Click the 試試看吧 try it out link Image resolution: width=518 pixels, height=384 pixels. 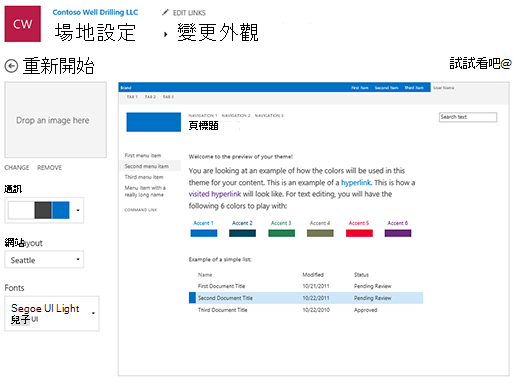(480, 63)
